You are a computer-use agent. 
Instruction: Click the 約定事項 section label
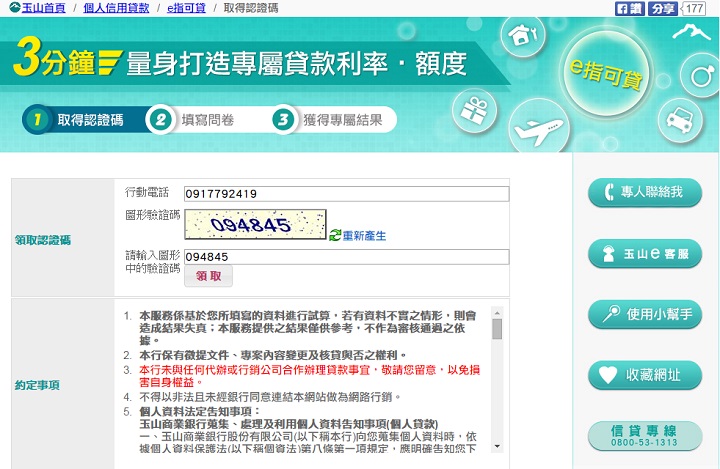point(37,385)
